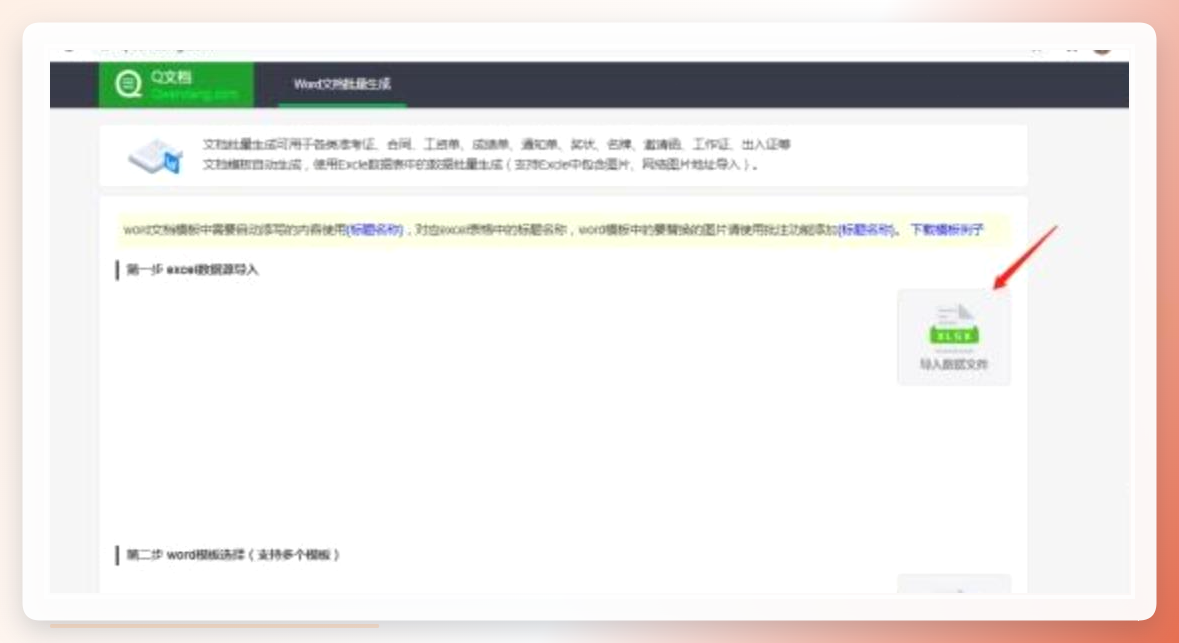The height and width of the screenshot is (643, 1179).
Task: Click the document batch generation illustration icon
Action: tap(156, 155)
